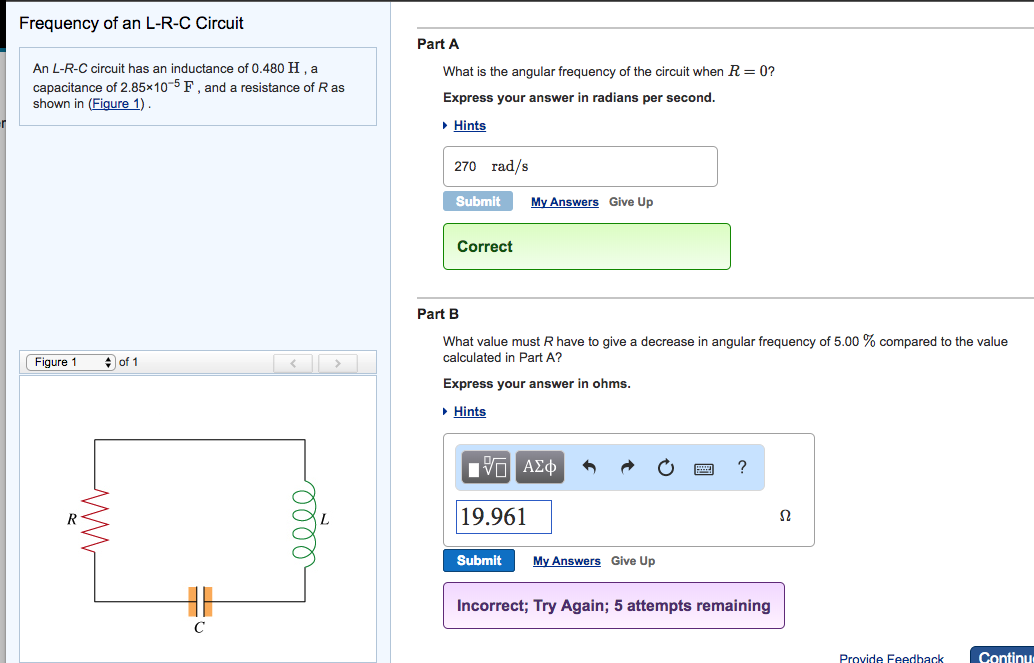The height and width of the screenshot is (663, 1034).
Task: Expand Hints under Part B
Action: coord(469,411)
